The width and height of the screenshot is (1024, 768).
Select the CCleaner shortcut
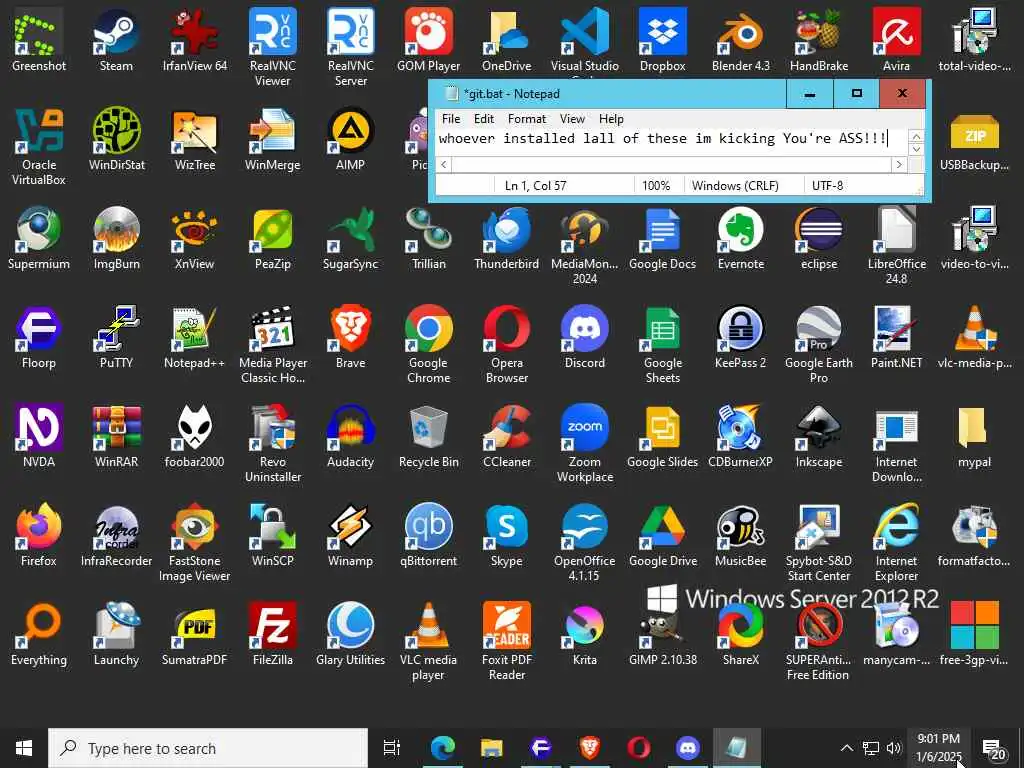[507, 436]
